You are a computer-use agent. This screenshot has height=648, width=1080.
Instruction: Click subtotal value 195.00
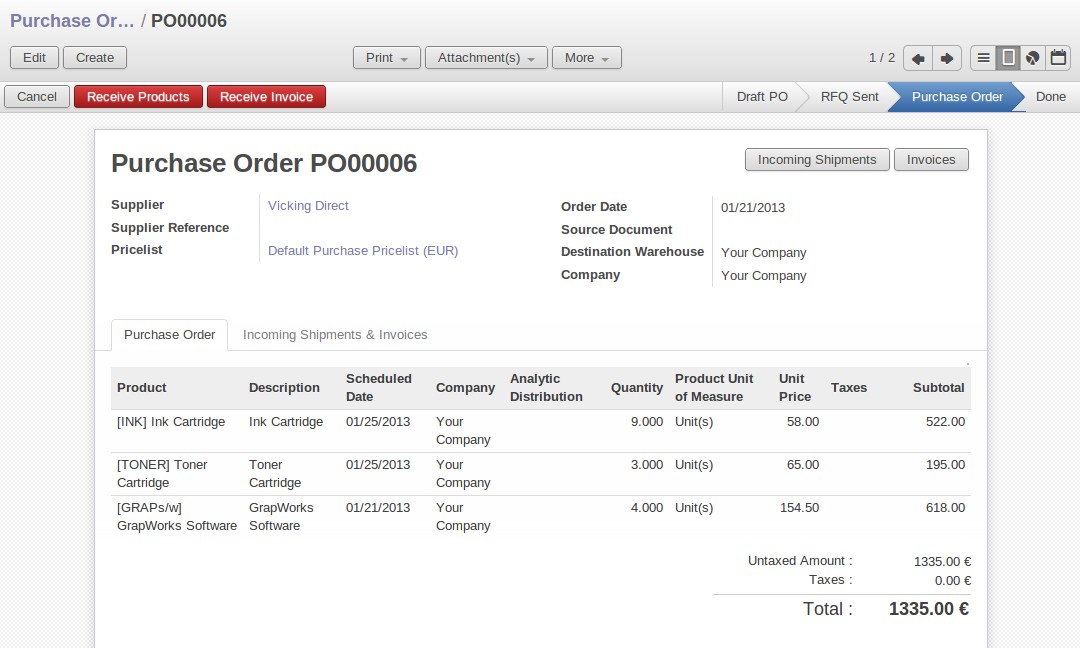click(x=945, y=465)
